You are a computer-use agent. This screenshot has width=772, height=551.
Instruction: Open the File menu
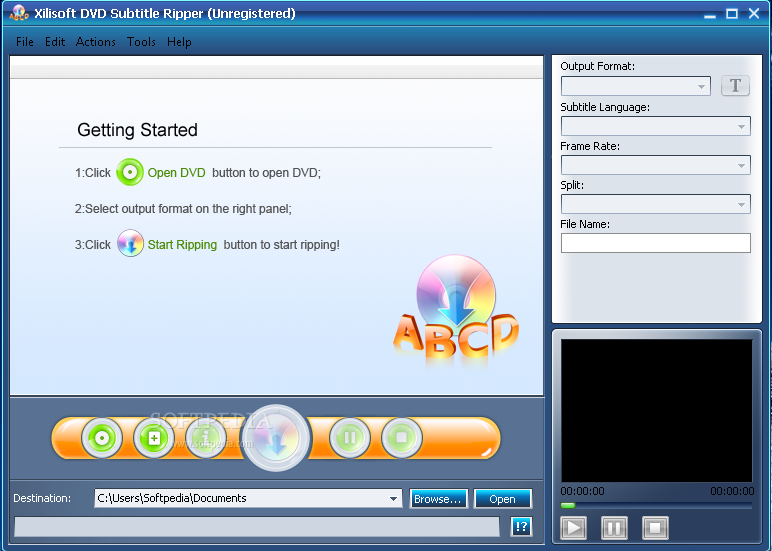pos(25,42)
